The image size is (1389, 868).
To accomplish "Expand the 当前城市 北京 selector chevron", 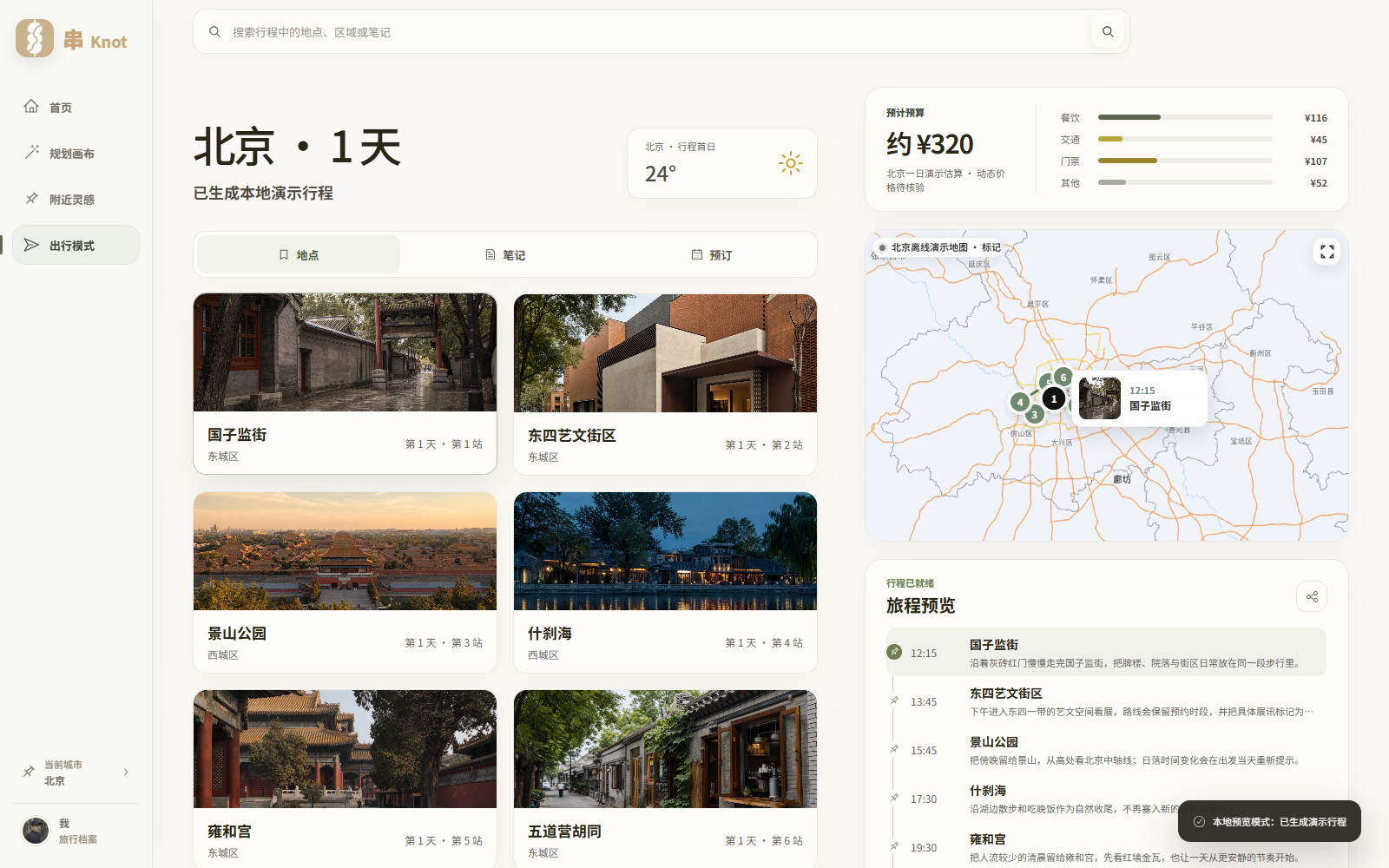I will [x=126, y=772].
